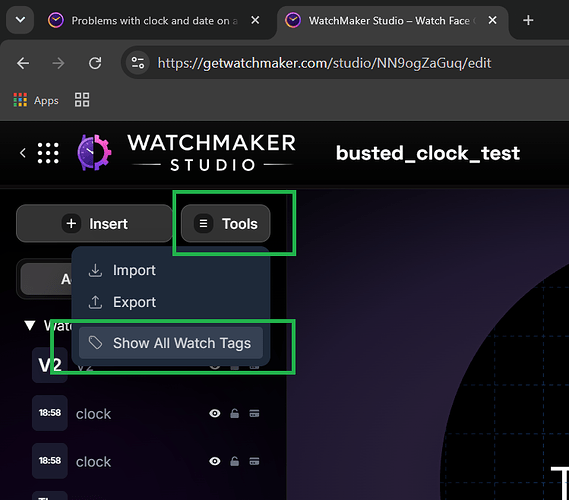This screenshot has height=500, width=569.
Task: Open the site information icon
Action: (138, 63)
